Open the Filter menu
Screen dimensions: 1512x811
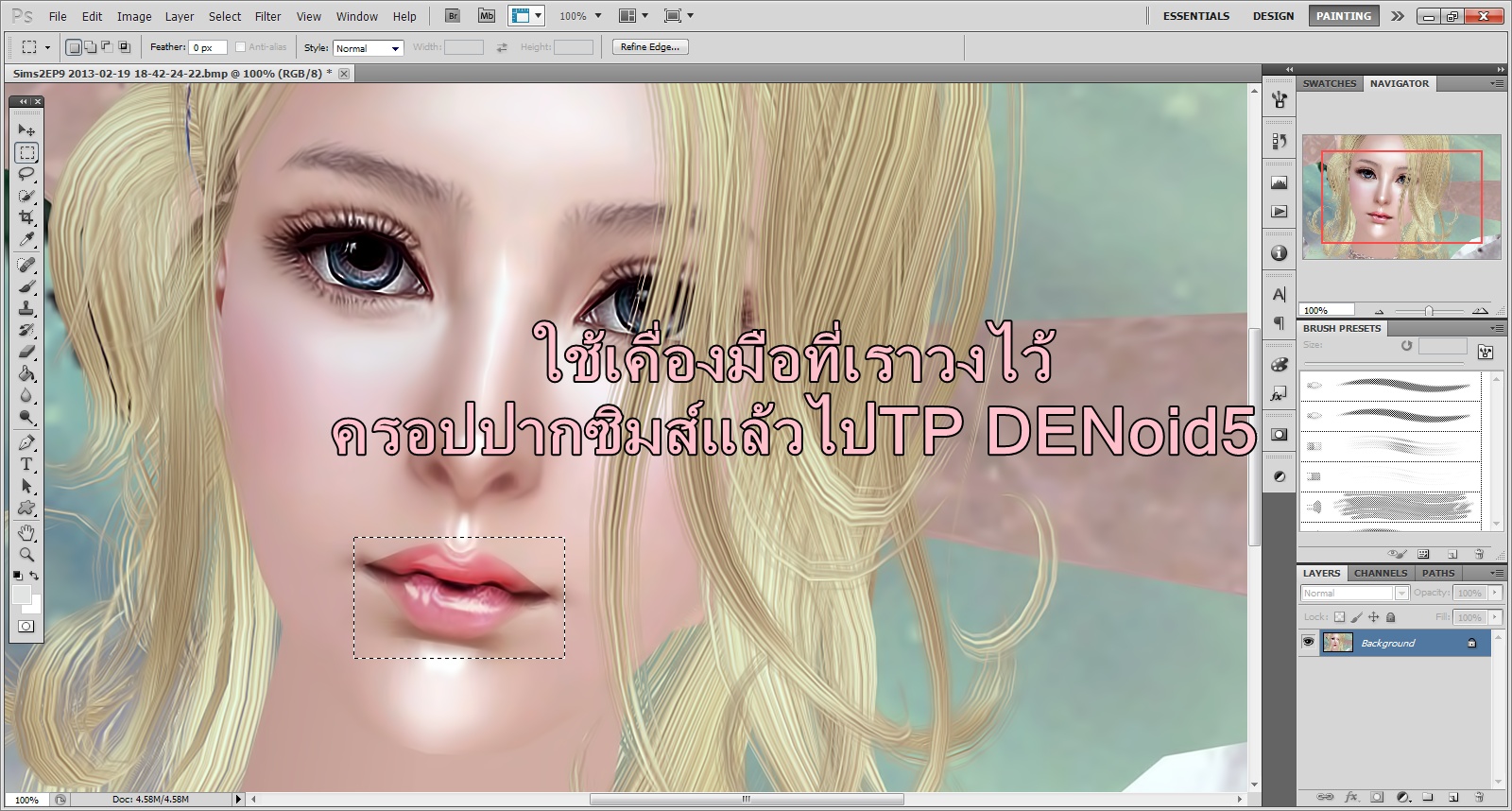268,16
